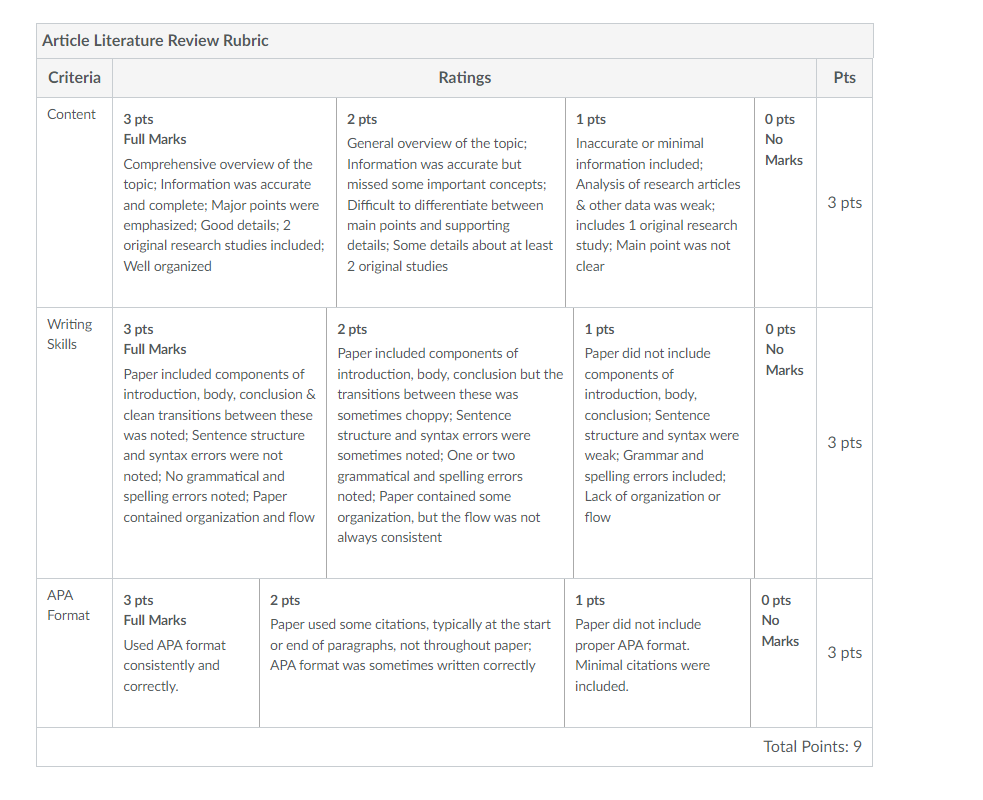Select APA Format 0 pts No Marks

point(783,653)
